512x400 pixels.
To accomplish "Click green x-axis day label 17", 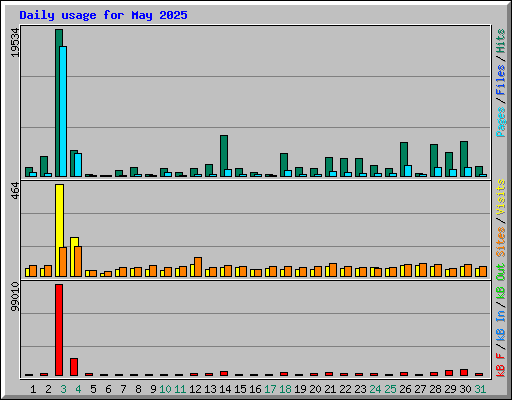I will tap(270, 389).
